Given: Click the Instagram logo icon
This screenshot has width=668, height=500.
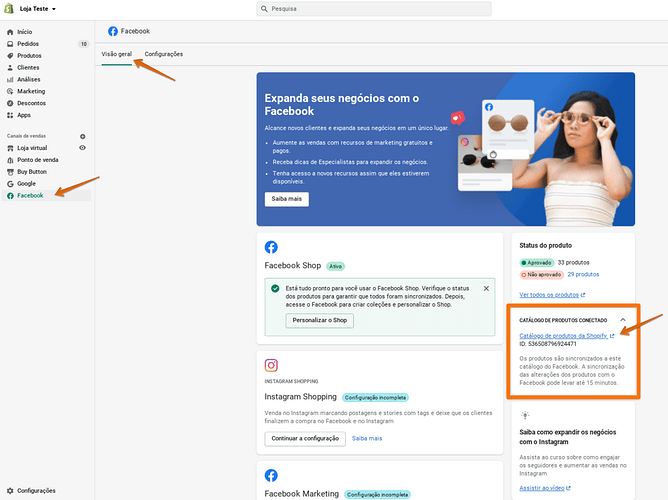Looking at the screenshot, I should coord(271,365).
